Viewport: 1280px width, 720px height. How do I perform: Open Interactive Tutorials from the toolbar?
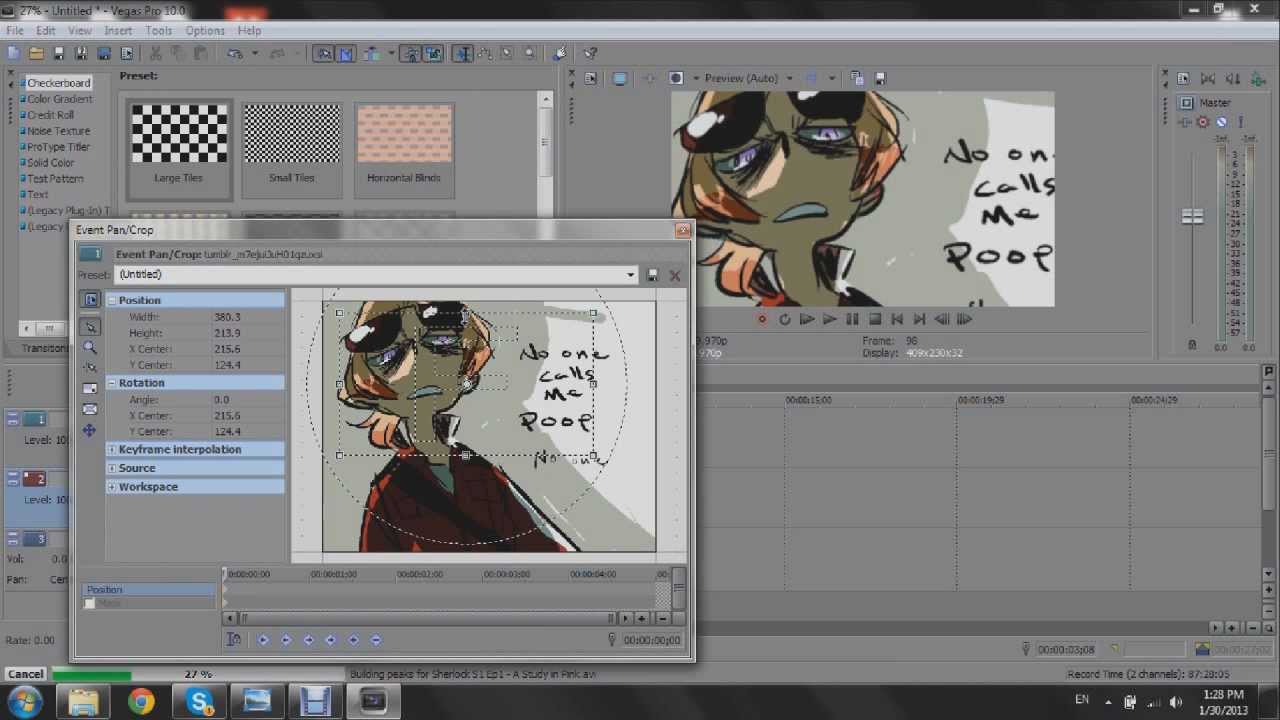pos(560,53)
